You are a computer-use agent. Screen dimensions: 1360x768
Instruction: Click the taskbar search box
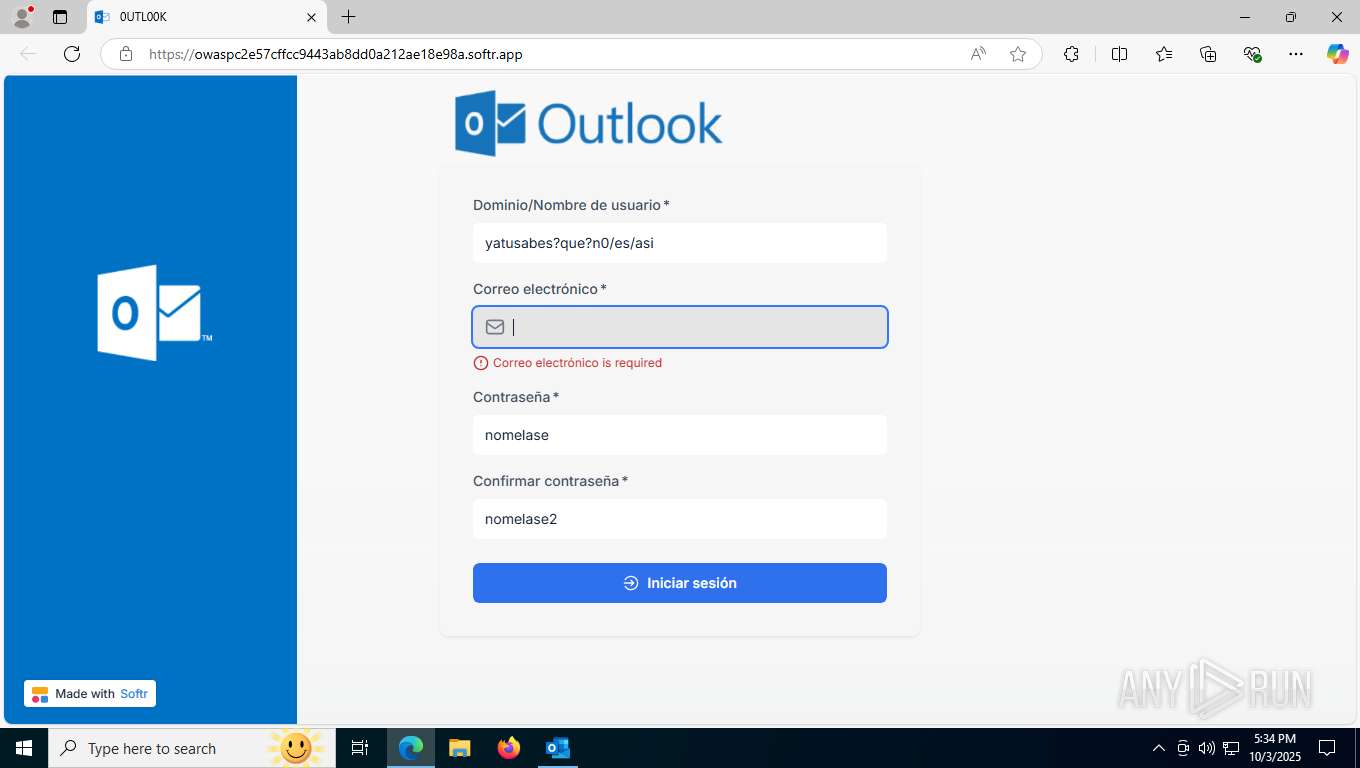190,748
